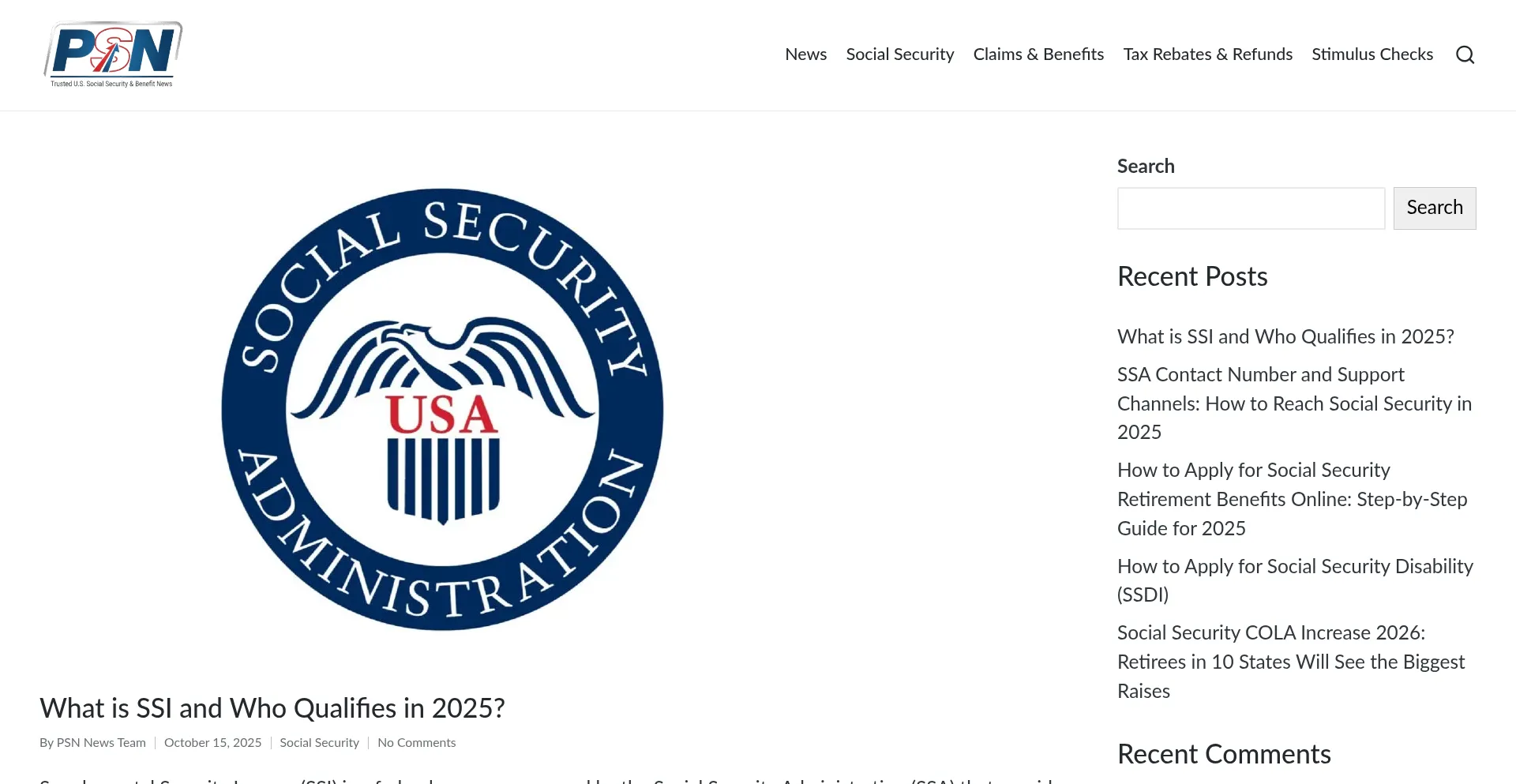Click the PSN News Team author link
The height and width of the screenshot is (784, 1516).
[x=101, y=743]
